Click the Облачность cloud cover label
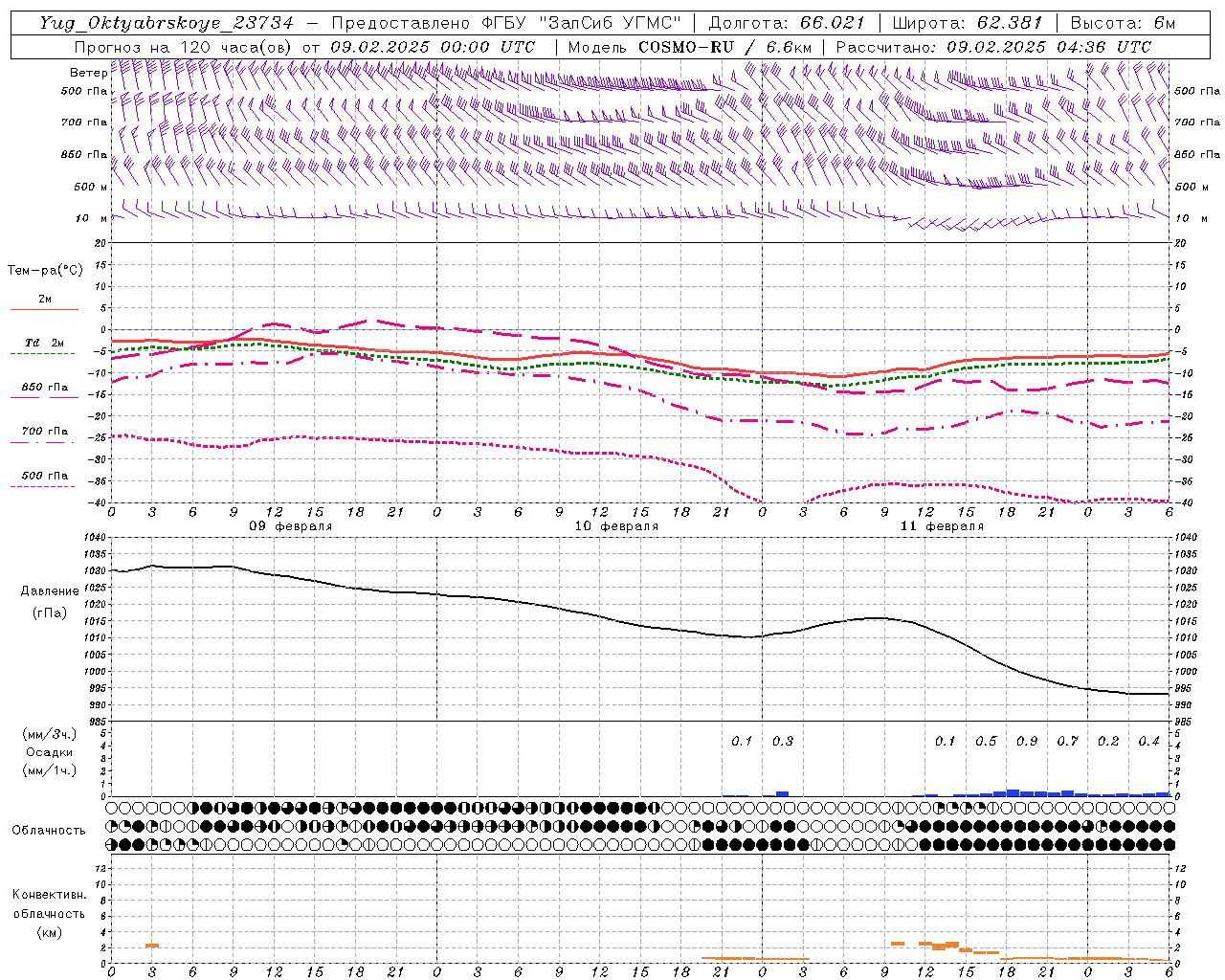This screenshot has height=980, width=1225. (49, 831)
